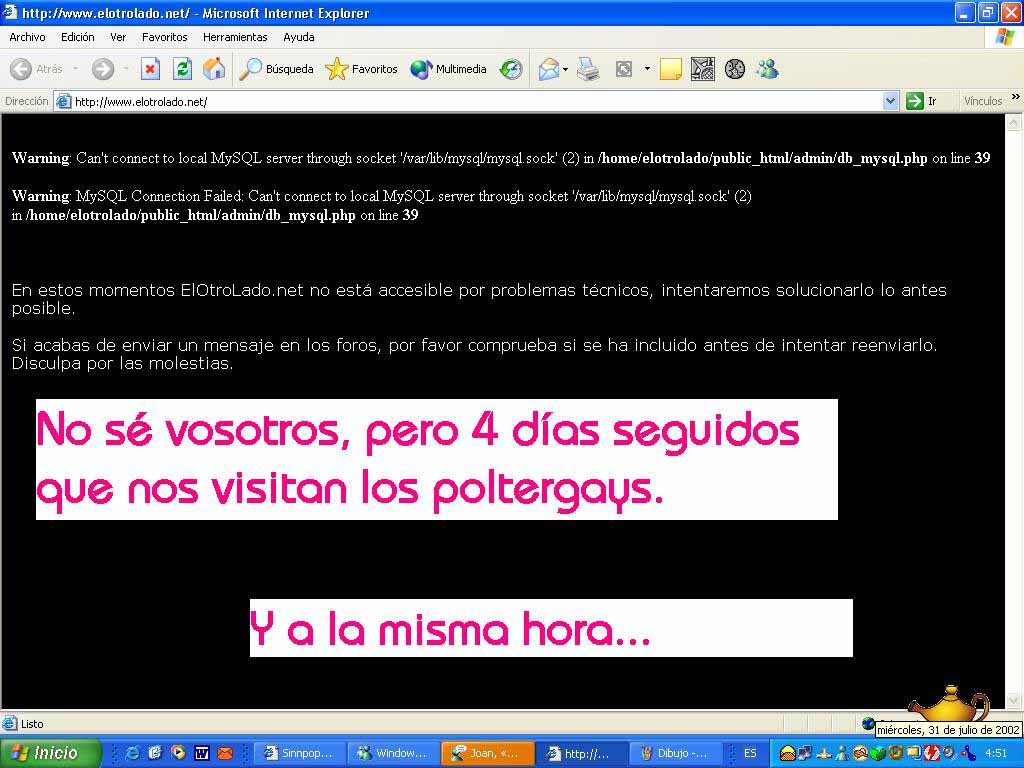Expand the address bar dropdown arrow
This screenshot has width=1024, height=768.
[x=891, y=101]
